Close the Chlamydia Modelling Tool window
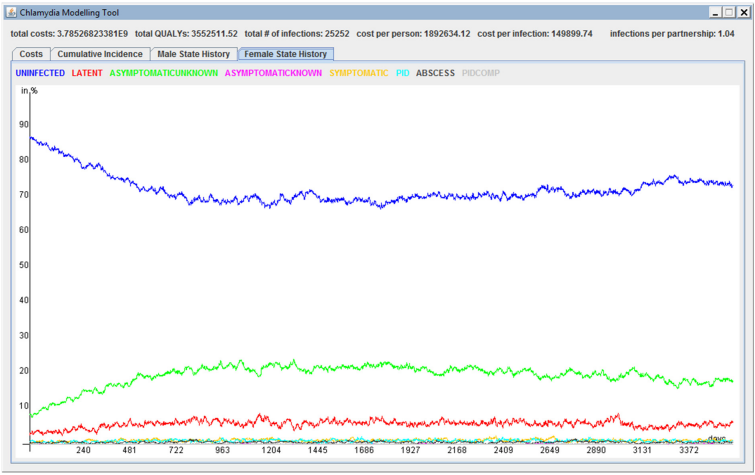Image resolution: width=755 pixels, height=475 pixels. coord(743,12)
